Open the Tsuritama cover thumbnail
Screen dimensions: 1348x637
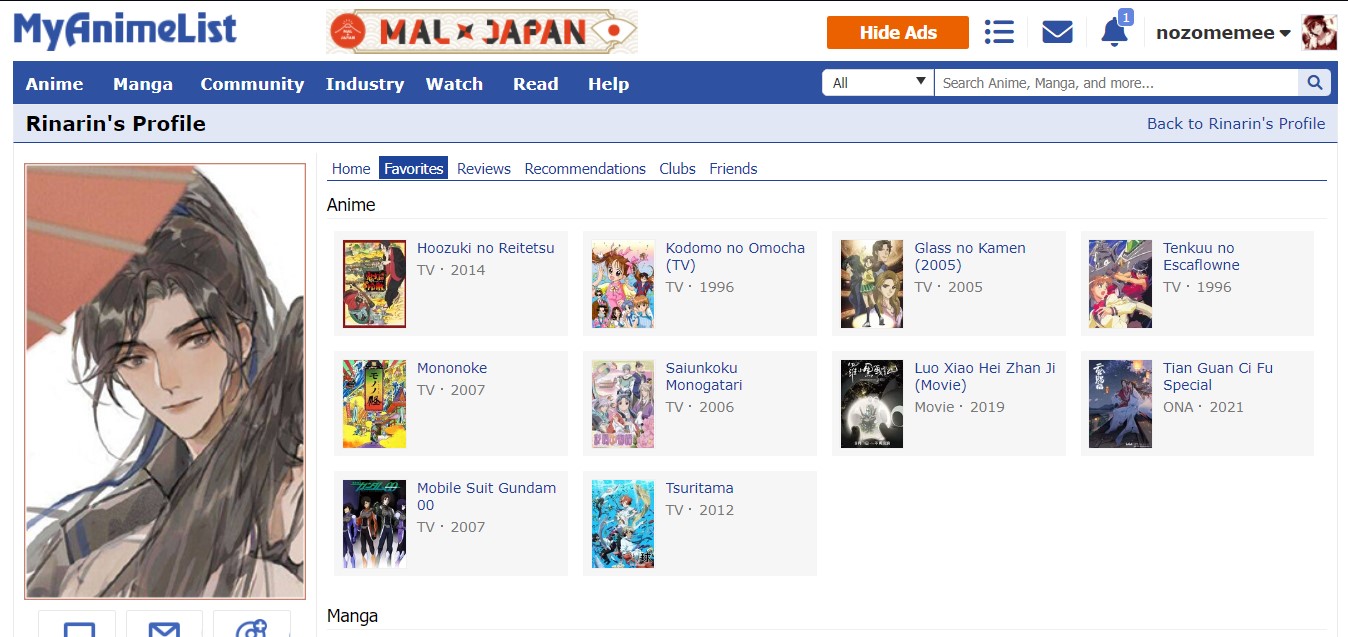point(622,524)
